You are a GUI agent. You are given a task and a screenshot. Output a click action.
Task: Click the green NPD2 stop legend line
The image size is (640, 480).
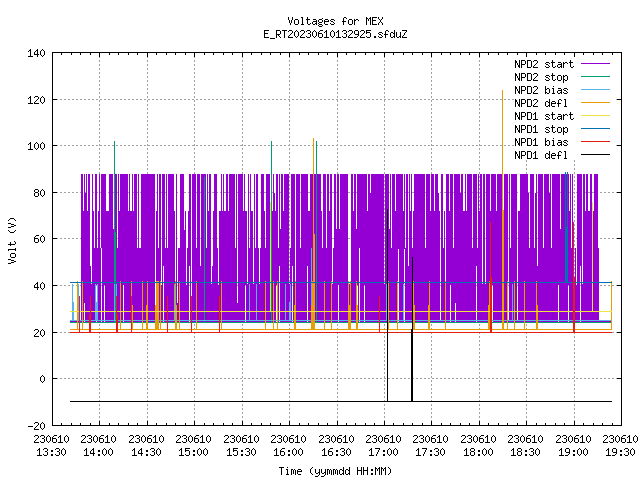[x=595, y=77]
